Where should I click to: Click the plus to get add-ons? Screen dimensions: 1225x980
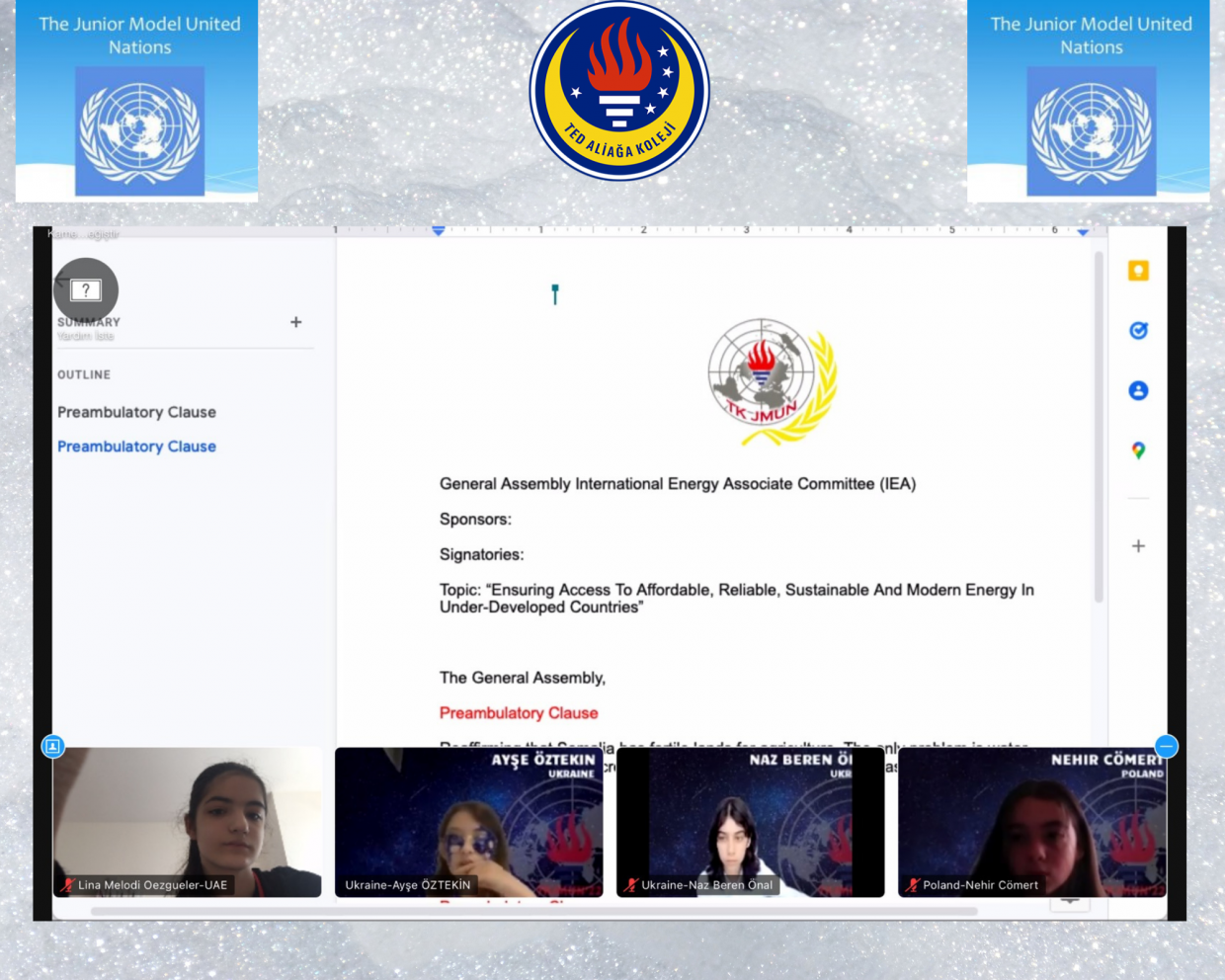click(1138, 545)
